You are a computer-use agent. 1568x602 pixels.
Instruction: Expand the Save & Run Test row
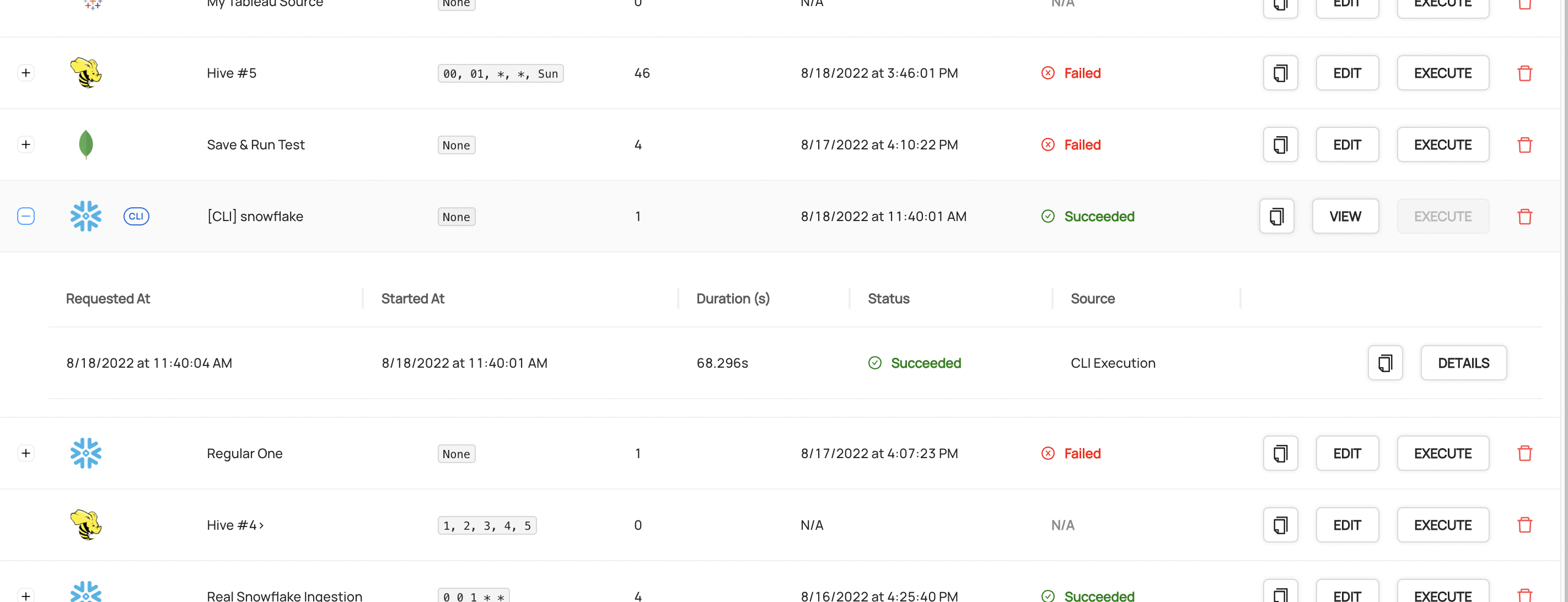click(x=25, y=144)
